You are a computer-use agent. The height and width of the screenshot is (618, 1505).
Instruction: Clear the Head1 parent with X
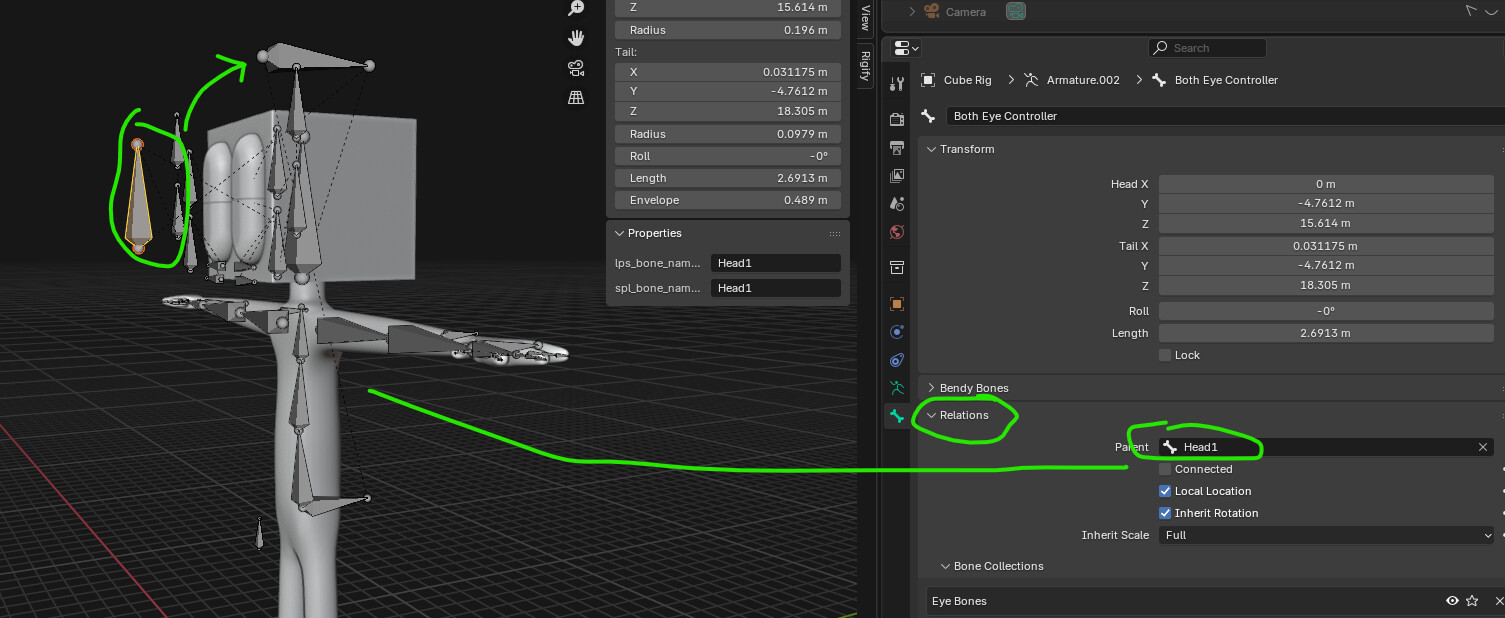(1483, 447)
